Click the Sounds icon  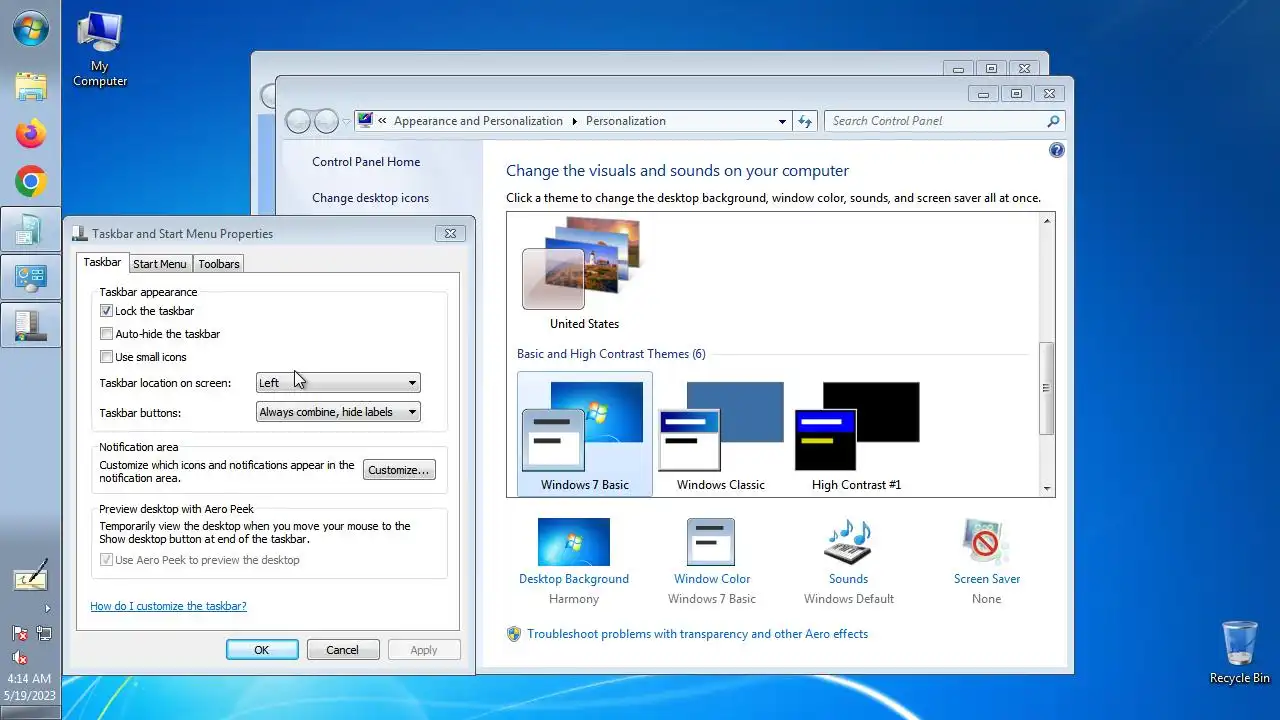point(848,542)
